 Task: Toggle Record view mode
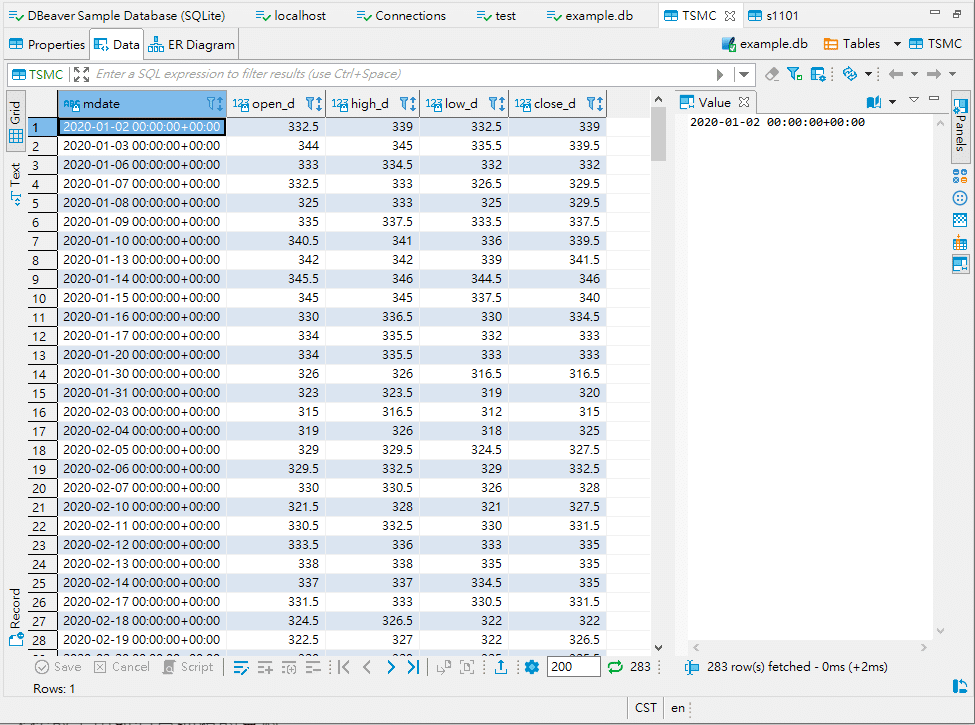click(x=16, y=615)
